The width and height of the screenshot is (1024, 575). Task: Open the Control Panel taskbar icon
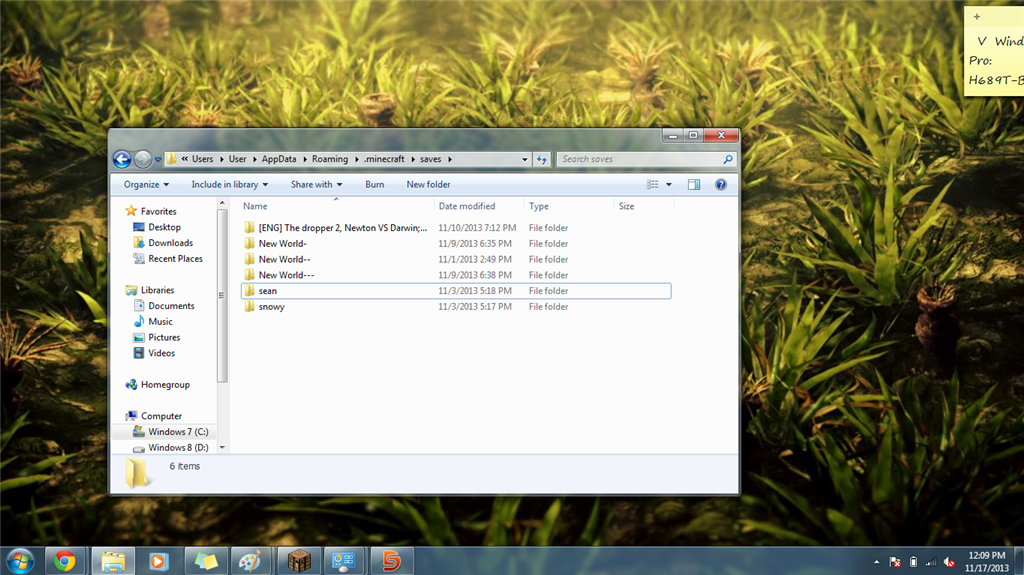pos(344,561)
